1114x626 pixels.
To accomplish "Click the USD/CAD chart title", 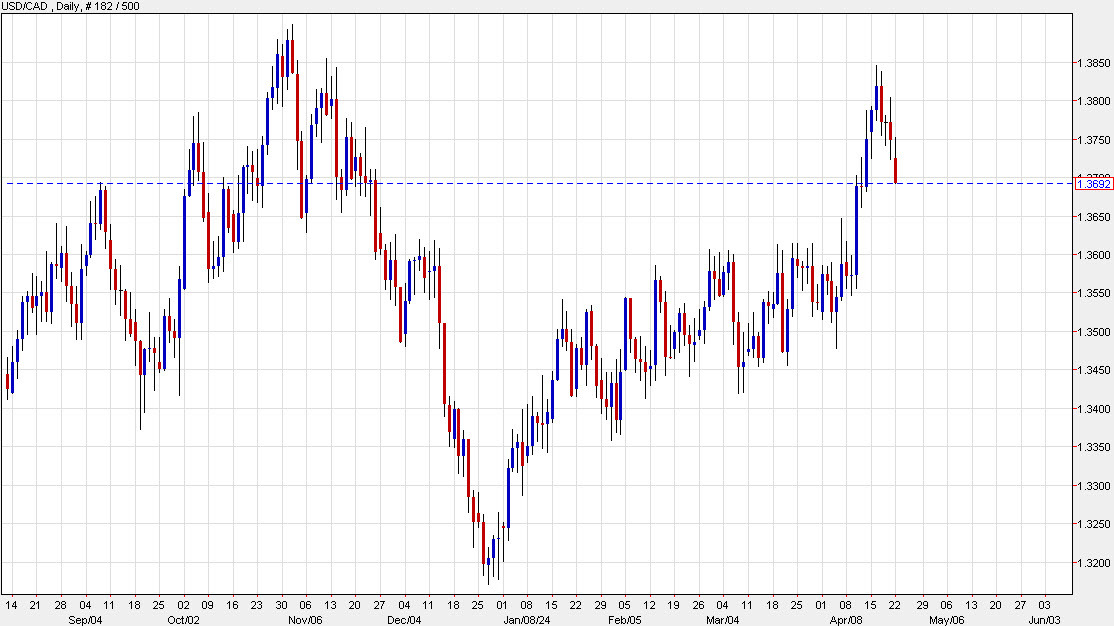I will coord(25,5).
